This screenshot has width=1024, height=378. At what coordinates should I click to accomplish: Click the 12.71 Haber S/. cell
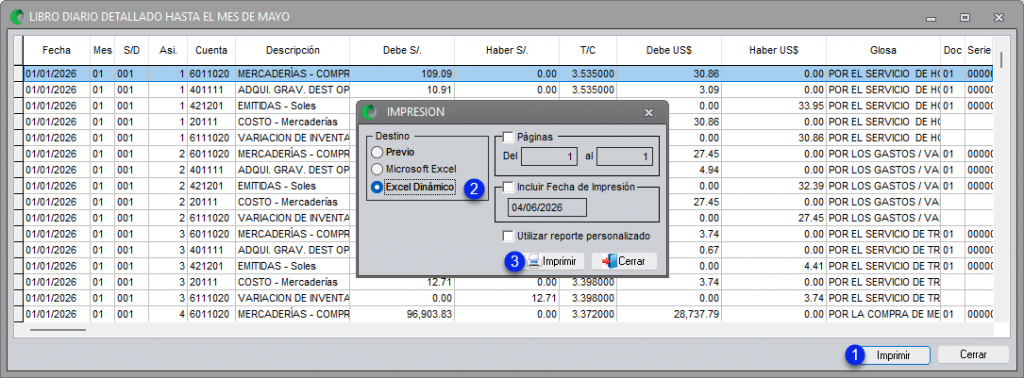click(x=507, y=298)
